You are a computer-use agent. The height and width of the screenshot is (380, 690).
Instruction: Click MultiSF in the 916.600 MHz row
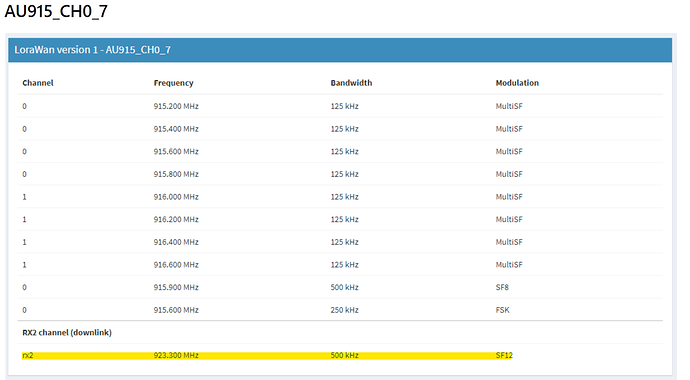pyautogui.click(x=509, y=265)
